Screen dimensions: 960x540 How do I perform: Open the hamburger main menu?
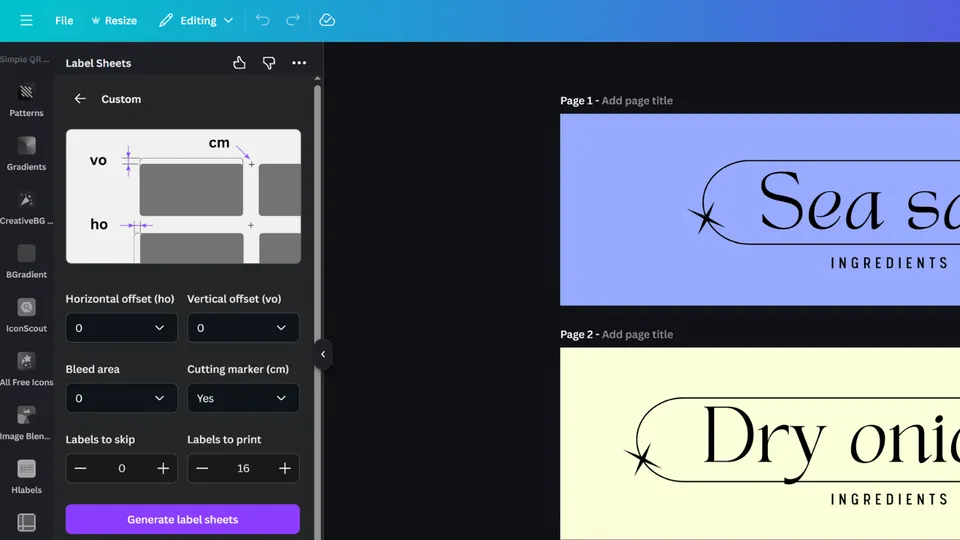tap(26, 20)
